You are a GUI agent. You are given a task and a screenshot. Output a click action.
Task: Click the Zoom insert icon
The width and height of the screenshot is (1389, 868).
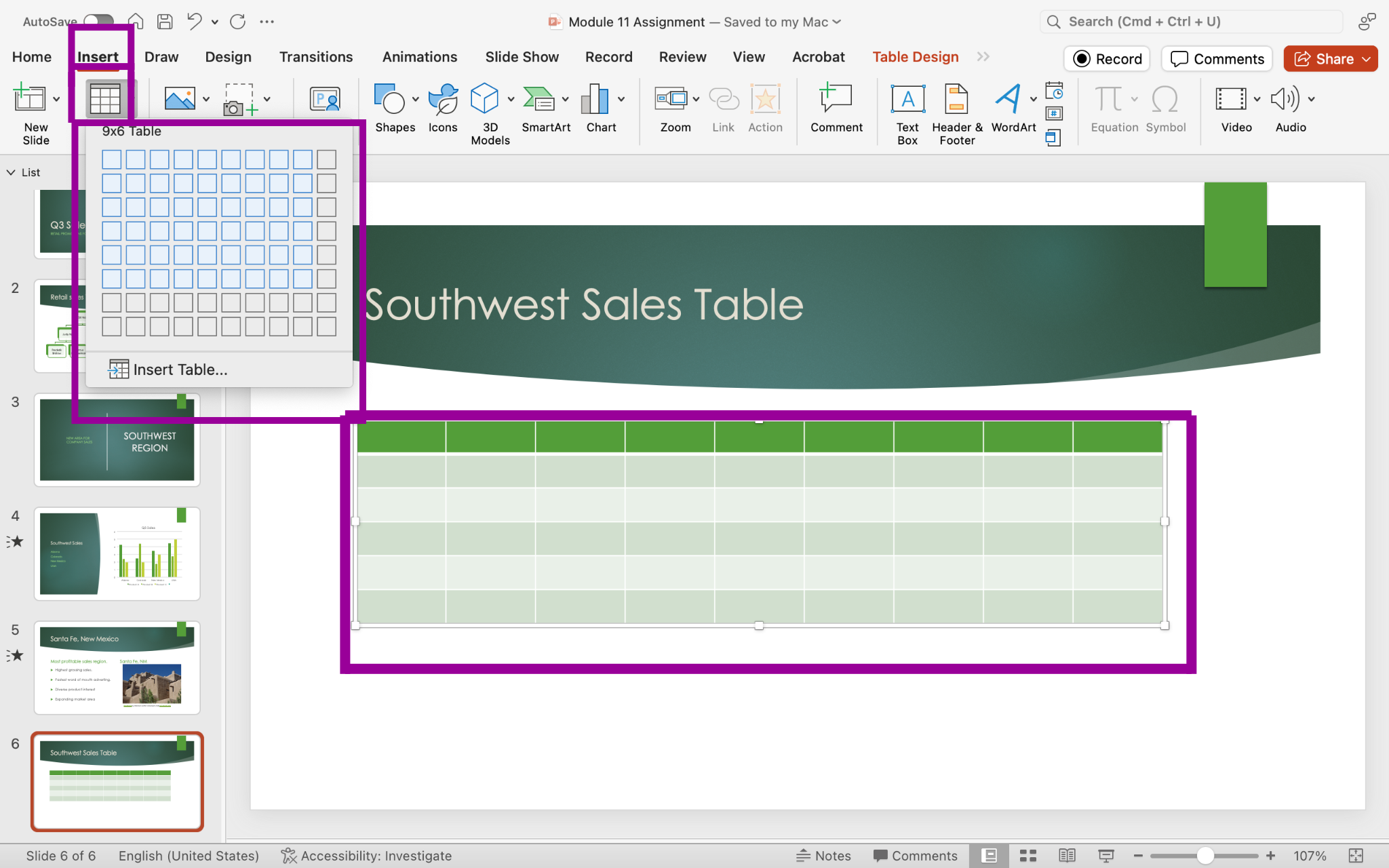[x=671, y=99]
